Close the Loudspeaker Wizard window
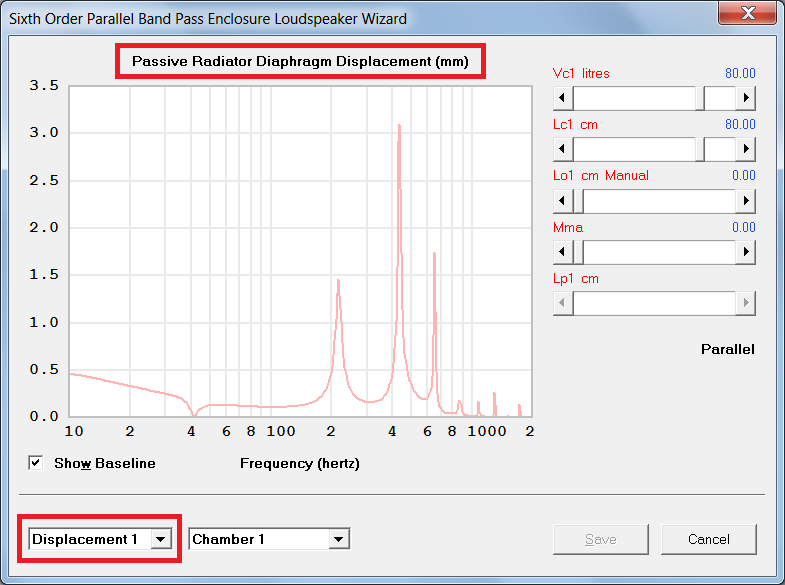The width and height of the screenshot is (785, 585). click(x=748, y=12)
